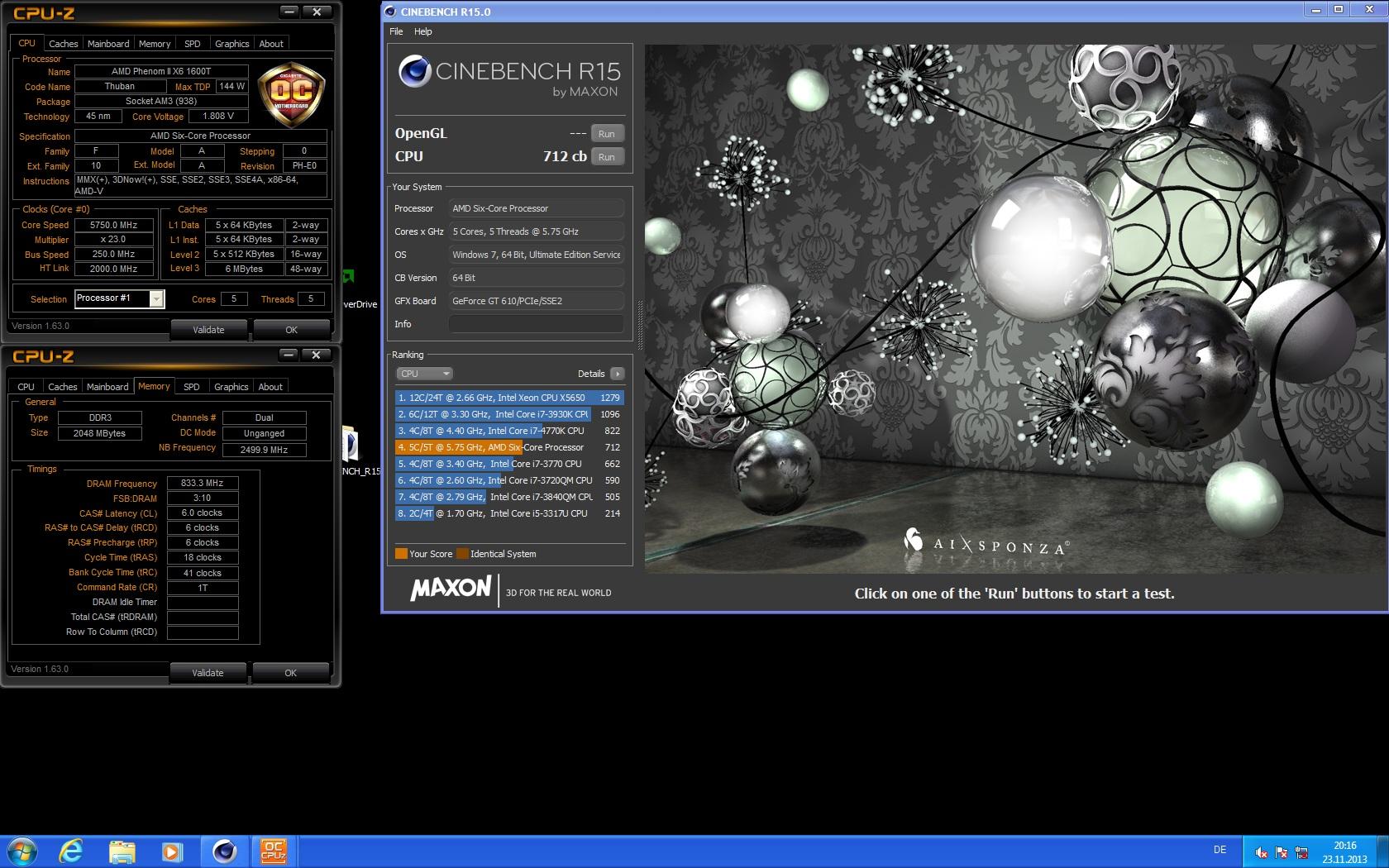This screenshot has height=868, width=1389.
Task: Expand the CPU ranking type dropdown
Action: 424,374
